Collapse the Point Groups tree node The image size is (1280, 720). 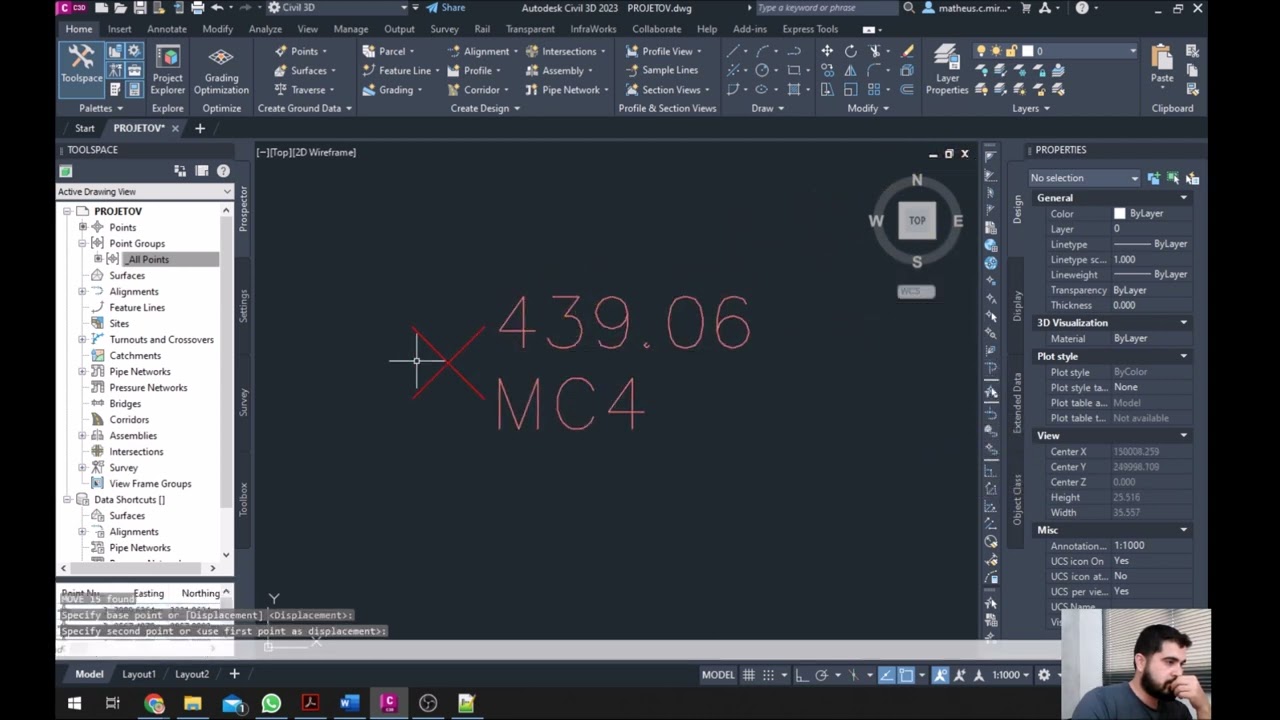83,244
